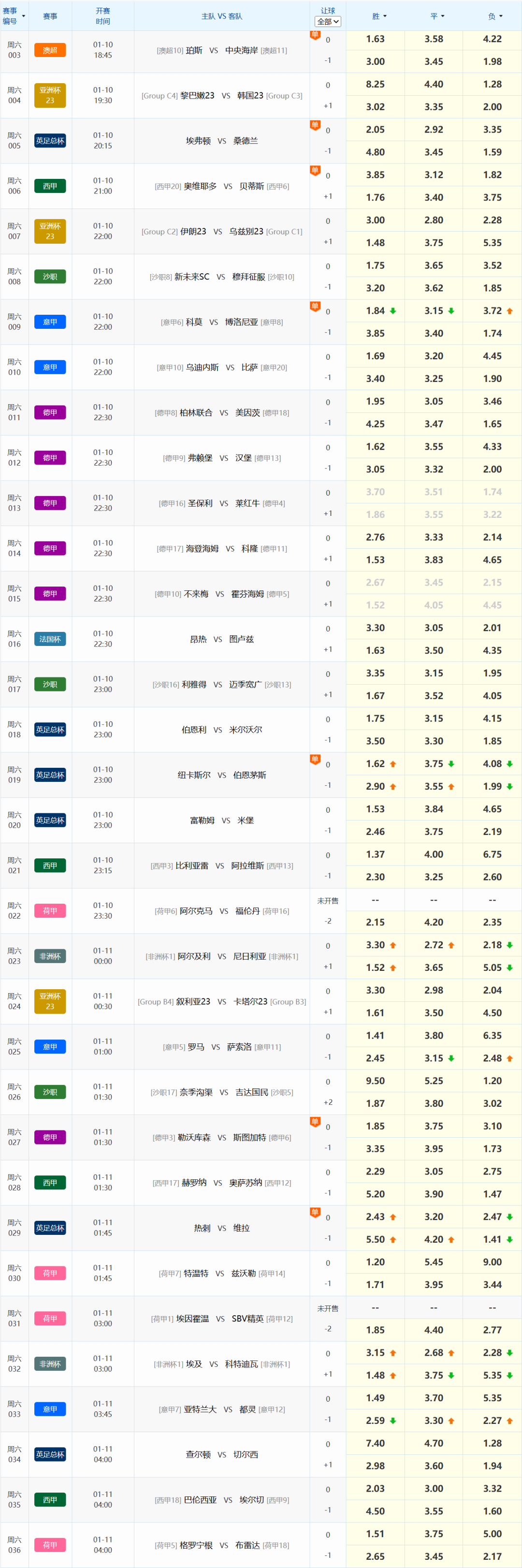Click the 单 badge on match 006 奥维耶多

[315, 170]
